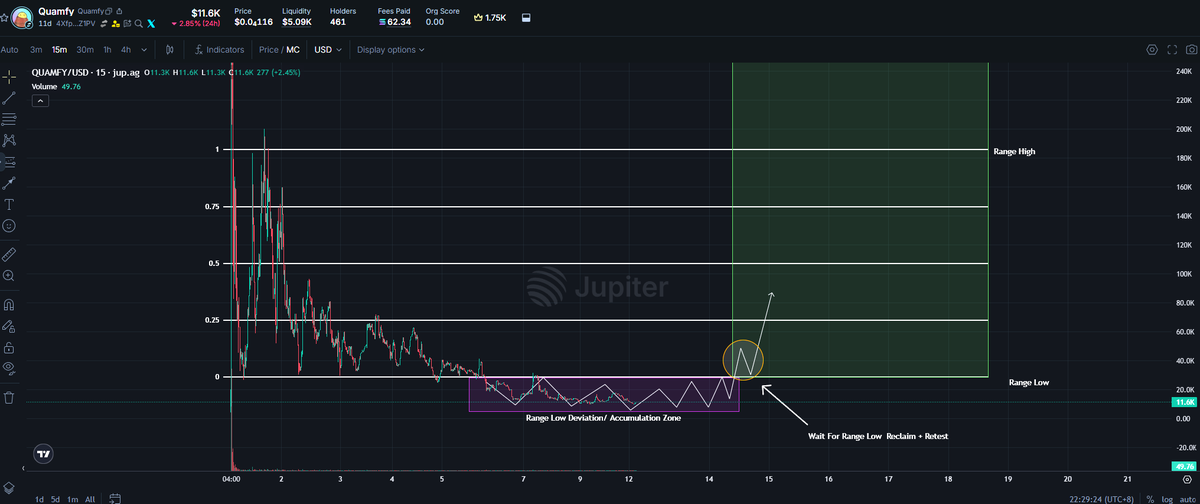
Task: Click the 24h change -2.85% value
Action: (x=195, y=24)
